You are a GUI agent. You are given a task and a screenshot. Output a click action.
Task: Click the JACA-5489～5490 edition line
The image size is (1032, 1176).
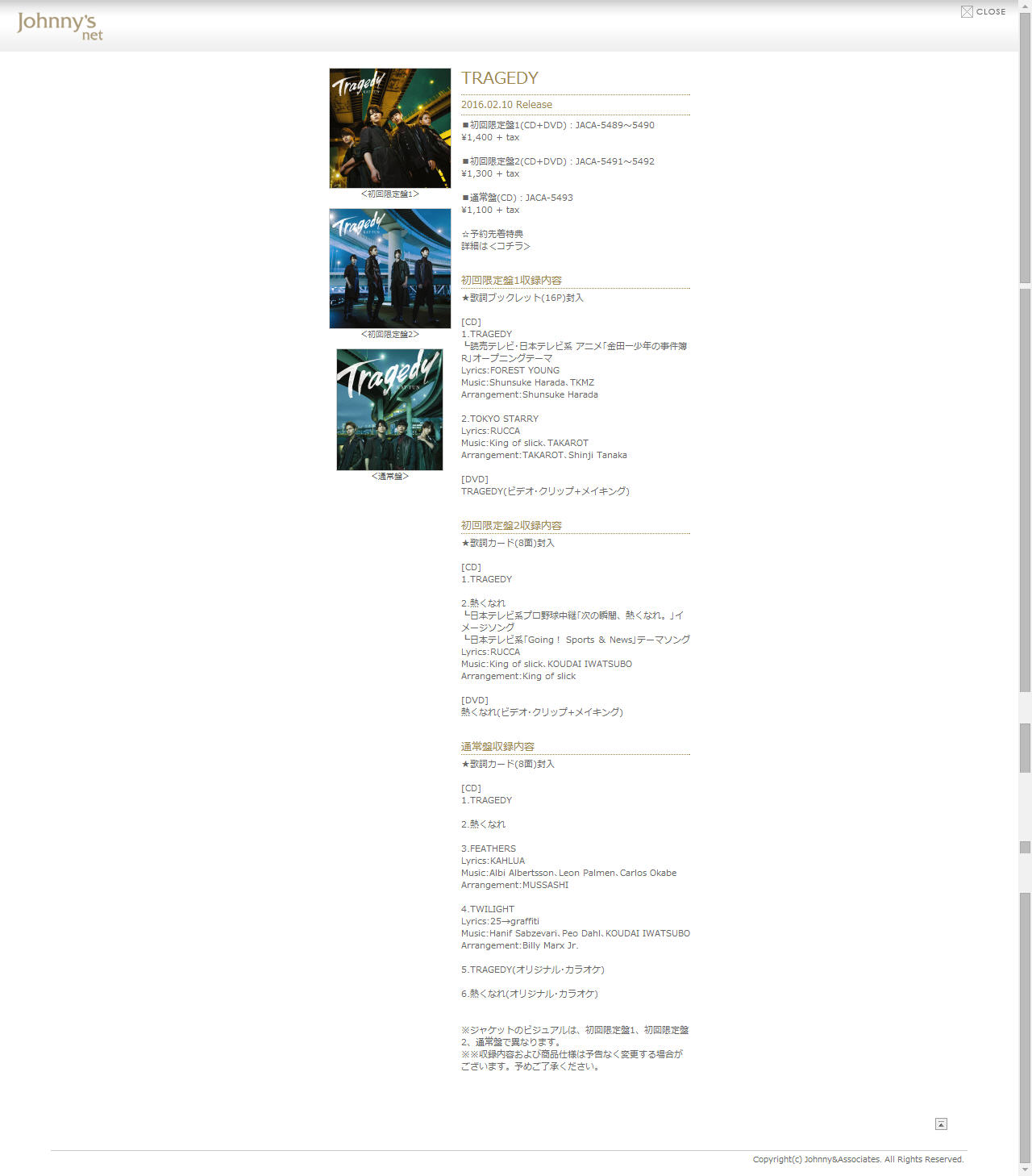tap(558, 125)
